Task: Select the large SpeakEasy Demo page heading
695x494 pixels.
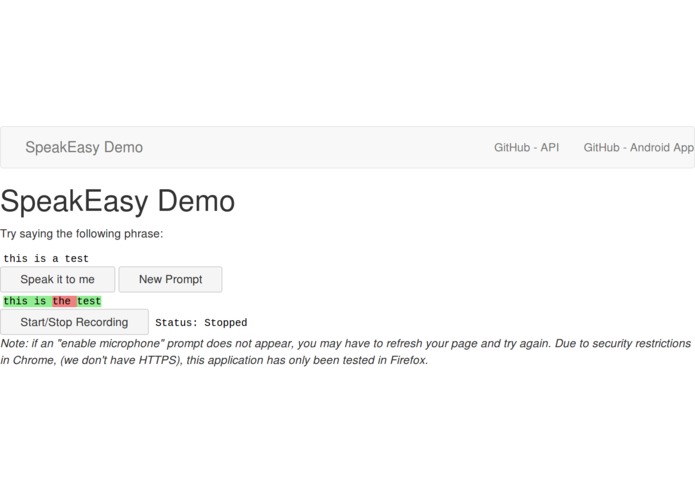Action: click(117, 202)
